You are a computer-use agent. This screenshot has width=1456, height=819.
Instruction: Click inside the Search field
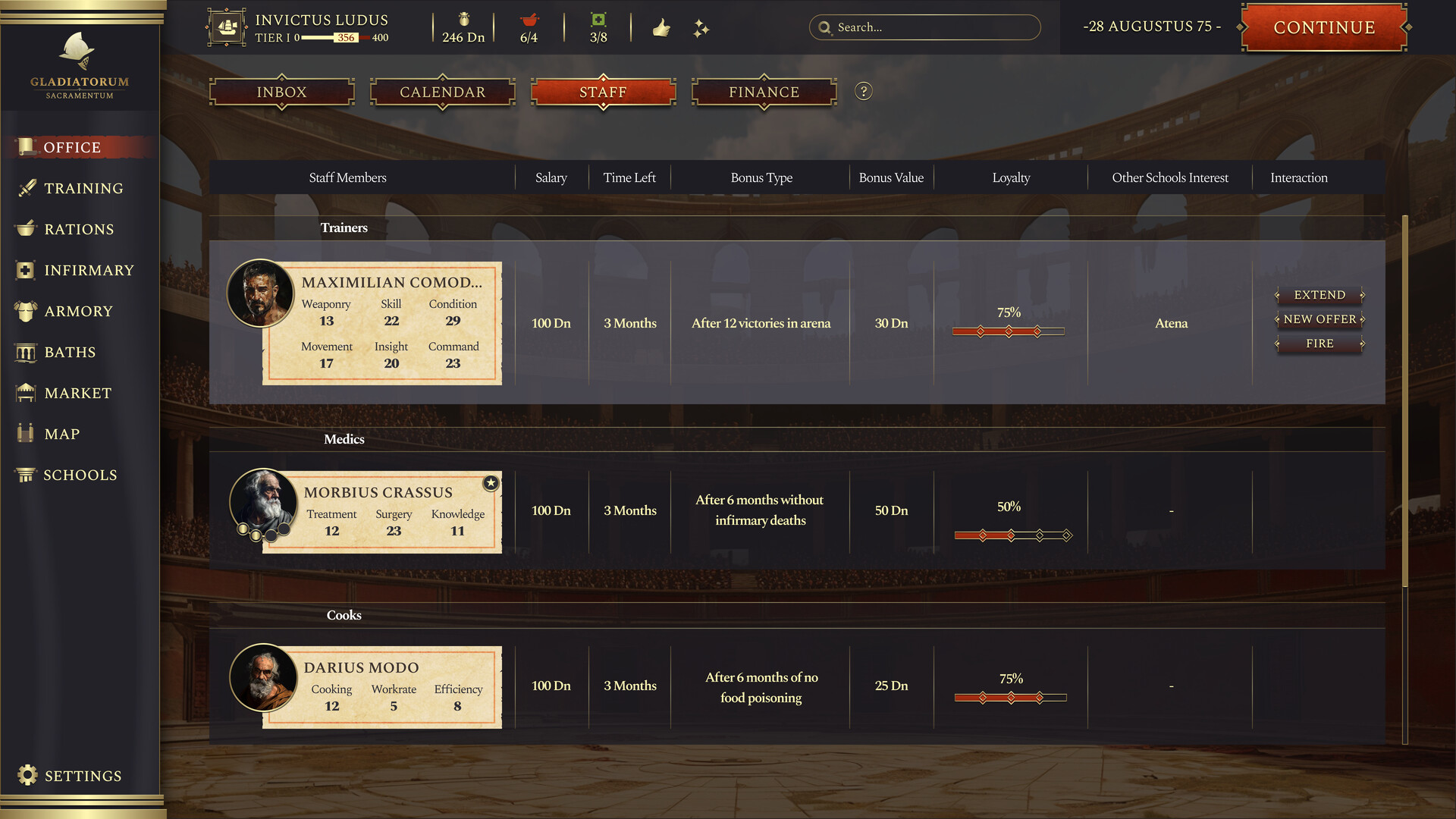[x=924, y=27]
